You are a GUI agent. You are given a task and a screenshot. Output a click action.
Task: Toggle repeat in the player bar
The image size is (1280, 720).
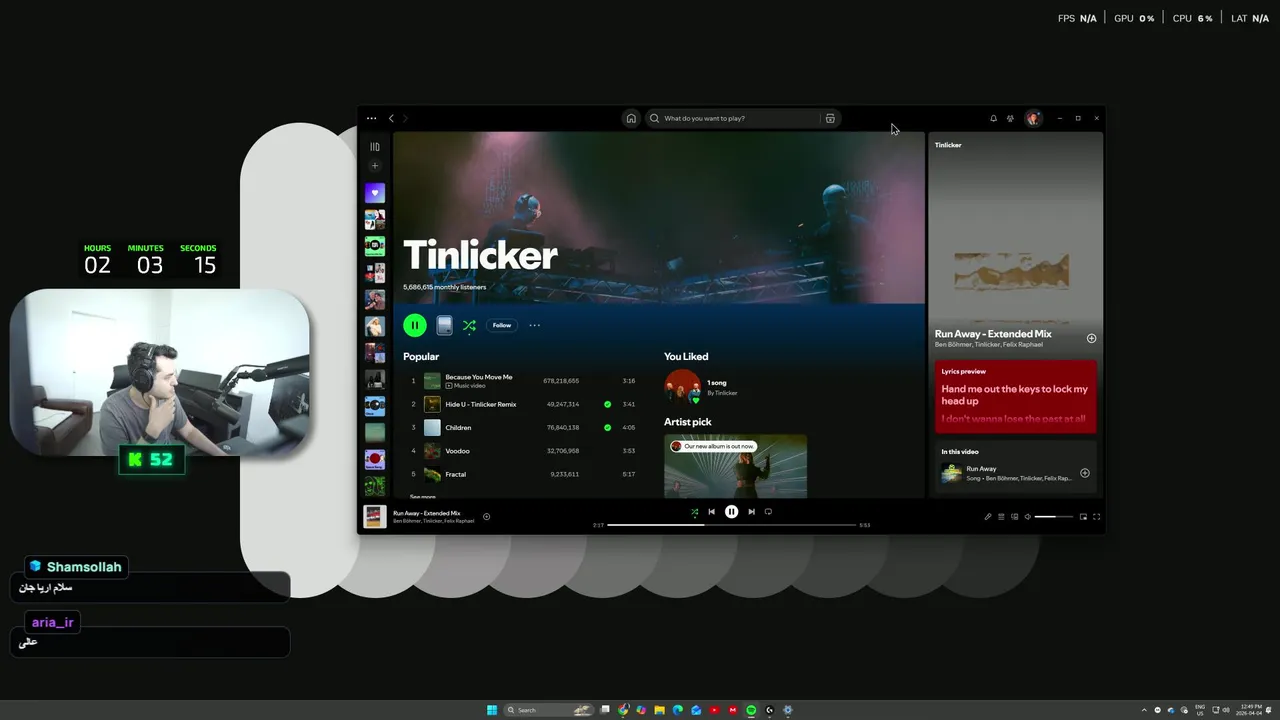(x=768, y=512)
